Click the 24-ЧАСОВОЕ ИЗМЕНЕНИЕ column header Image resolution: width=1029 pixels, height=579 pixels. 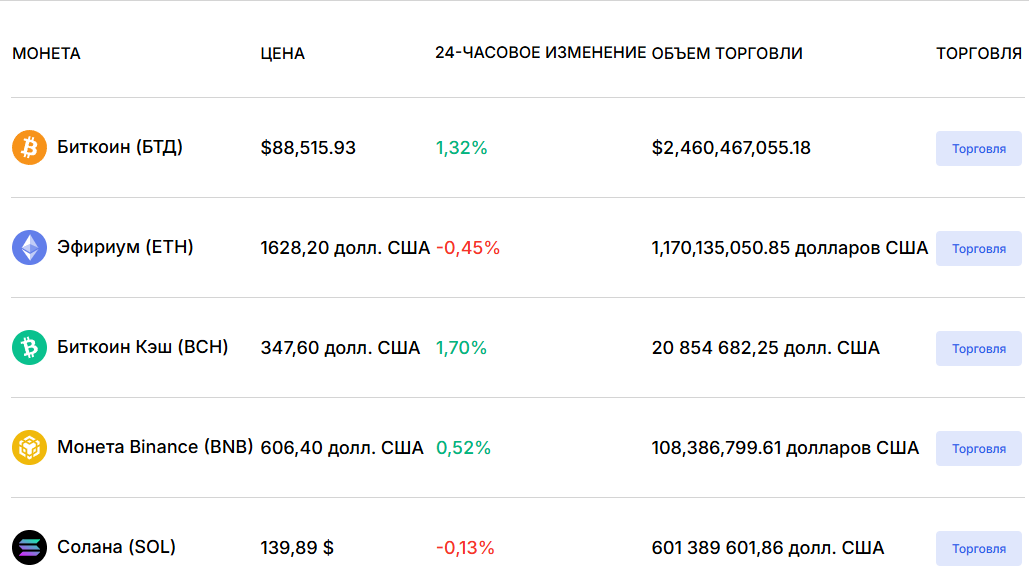(x=541, y=53)
